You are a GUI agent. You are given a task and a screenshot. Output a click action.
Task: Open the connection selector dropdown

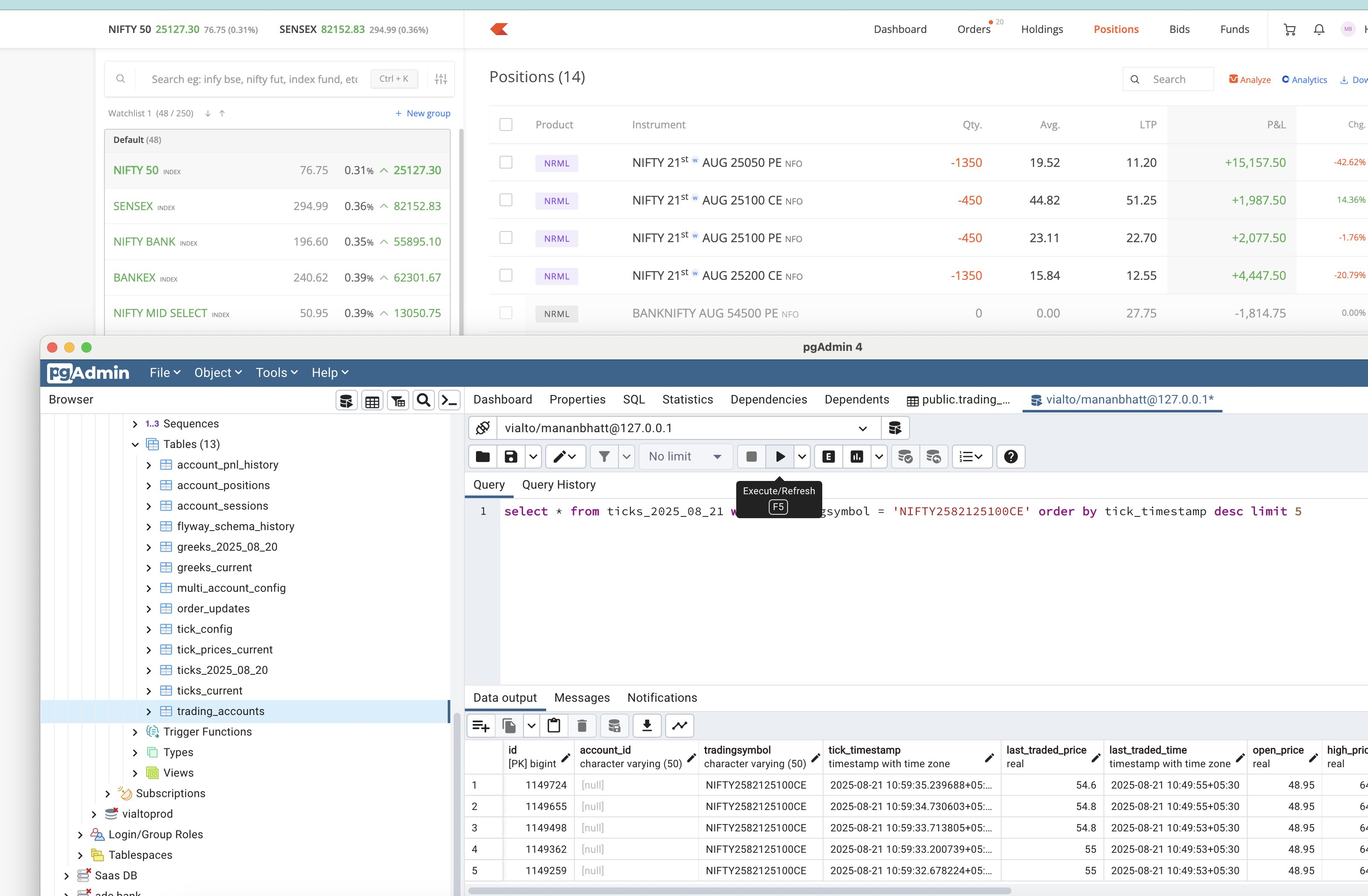689,428
